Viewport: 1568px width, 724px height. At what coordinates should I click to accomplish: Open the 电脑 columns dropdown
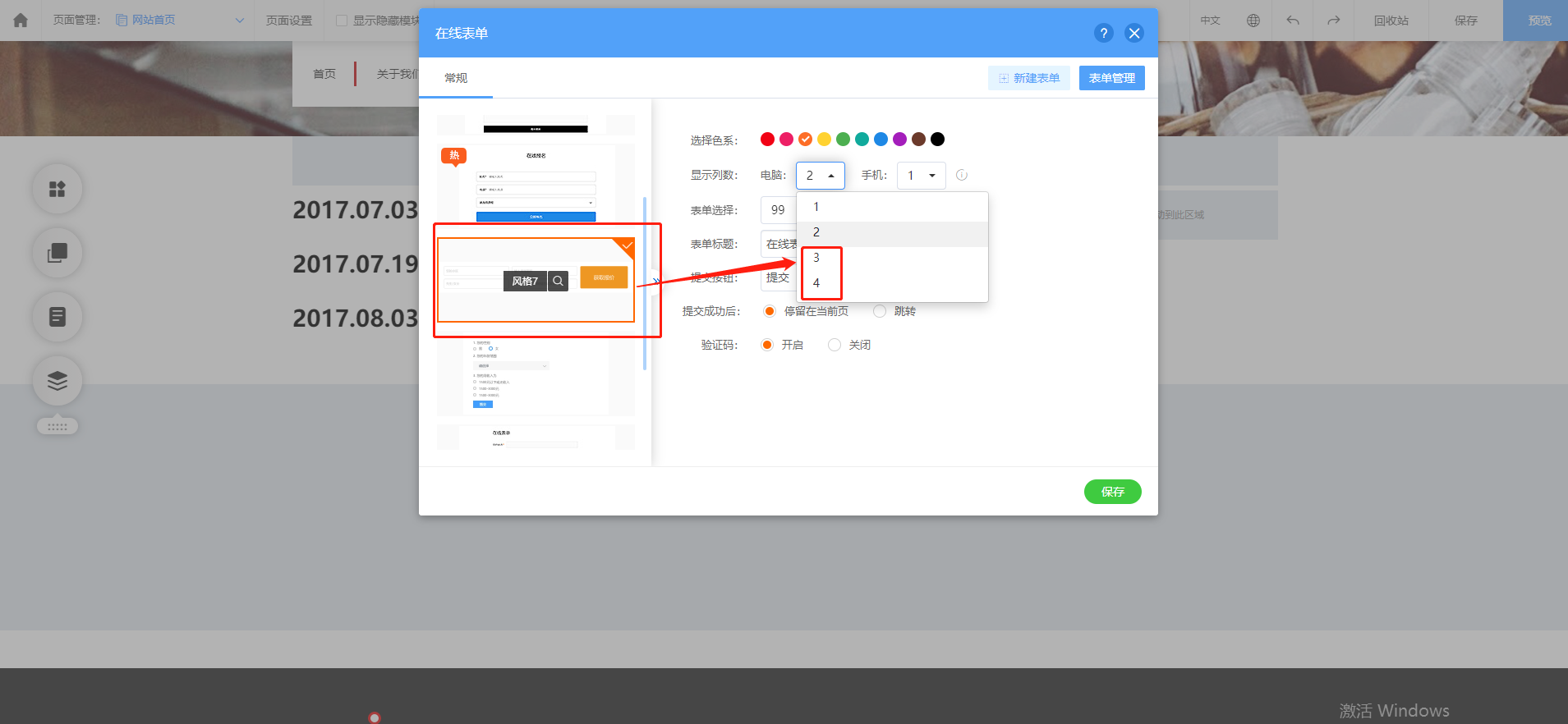click(x=821, y=176)
